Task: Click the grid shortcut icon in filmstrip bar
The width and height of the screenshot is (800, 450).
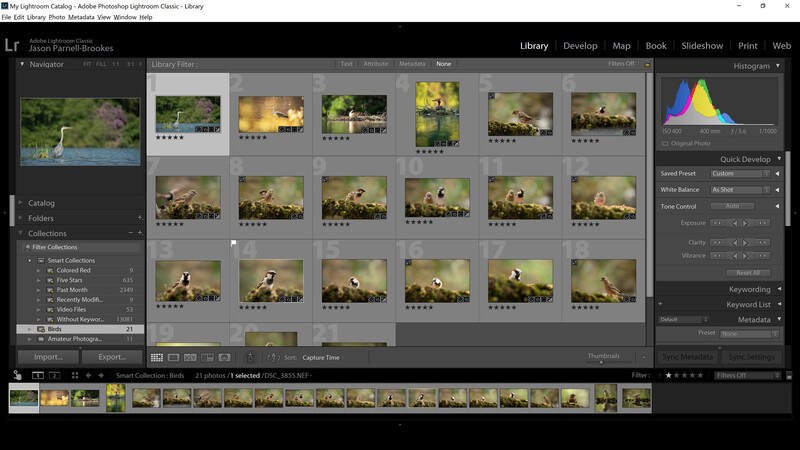Action: (75, 376)
